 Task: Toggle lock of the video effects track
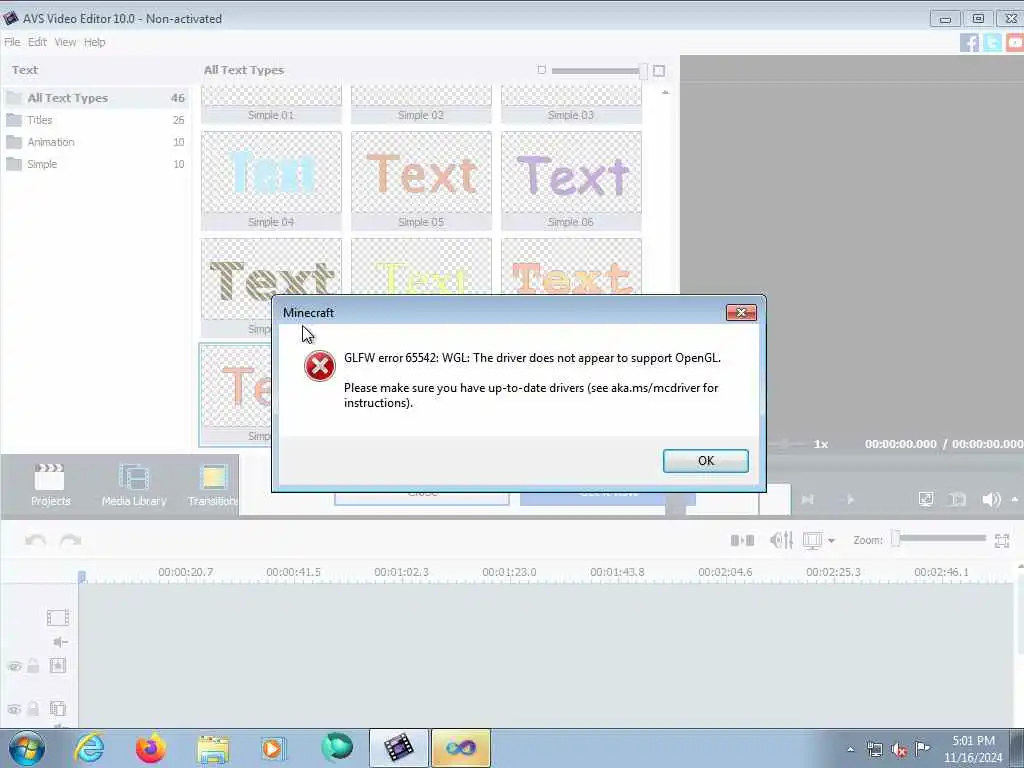point(33,665)
